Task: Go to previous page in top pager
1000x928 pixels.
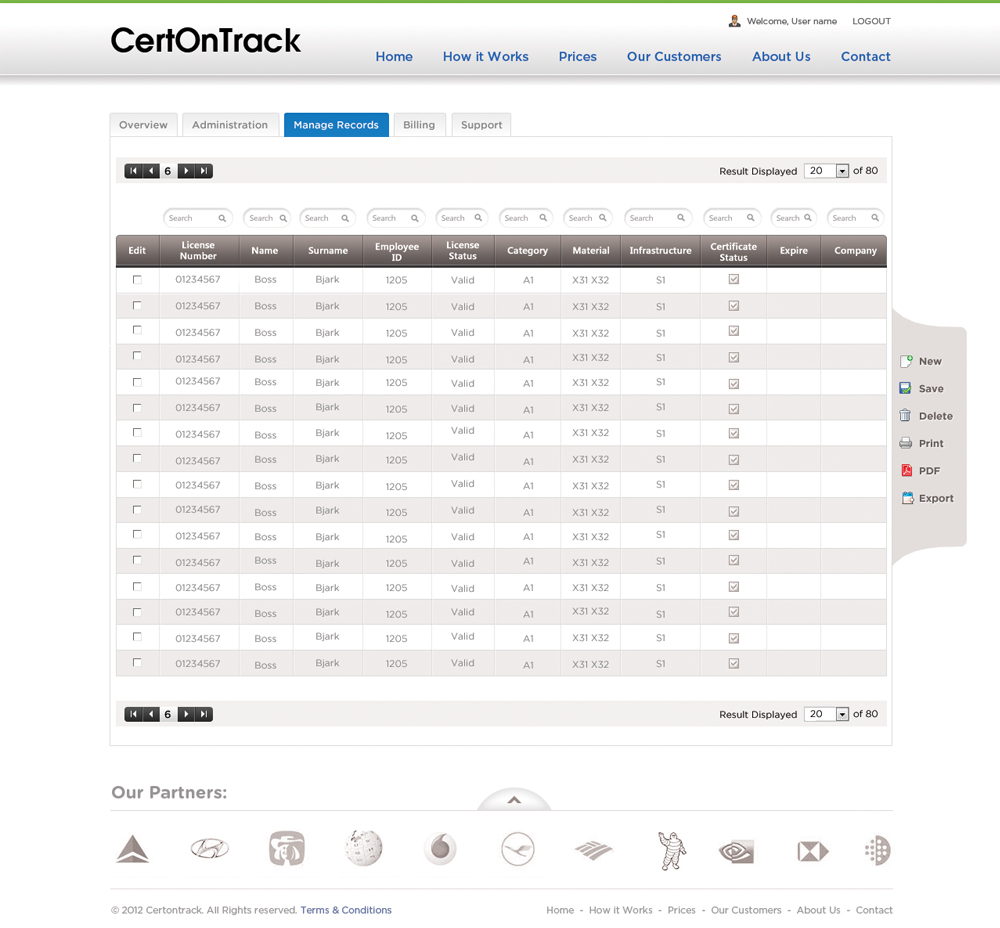Action: 151,171
